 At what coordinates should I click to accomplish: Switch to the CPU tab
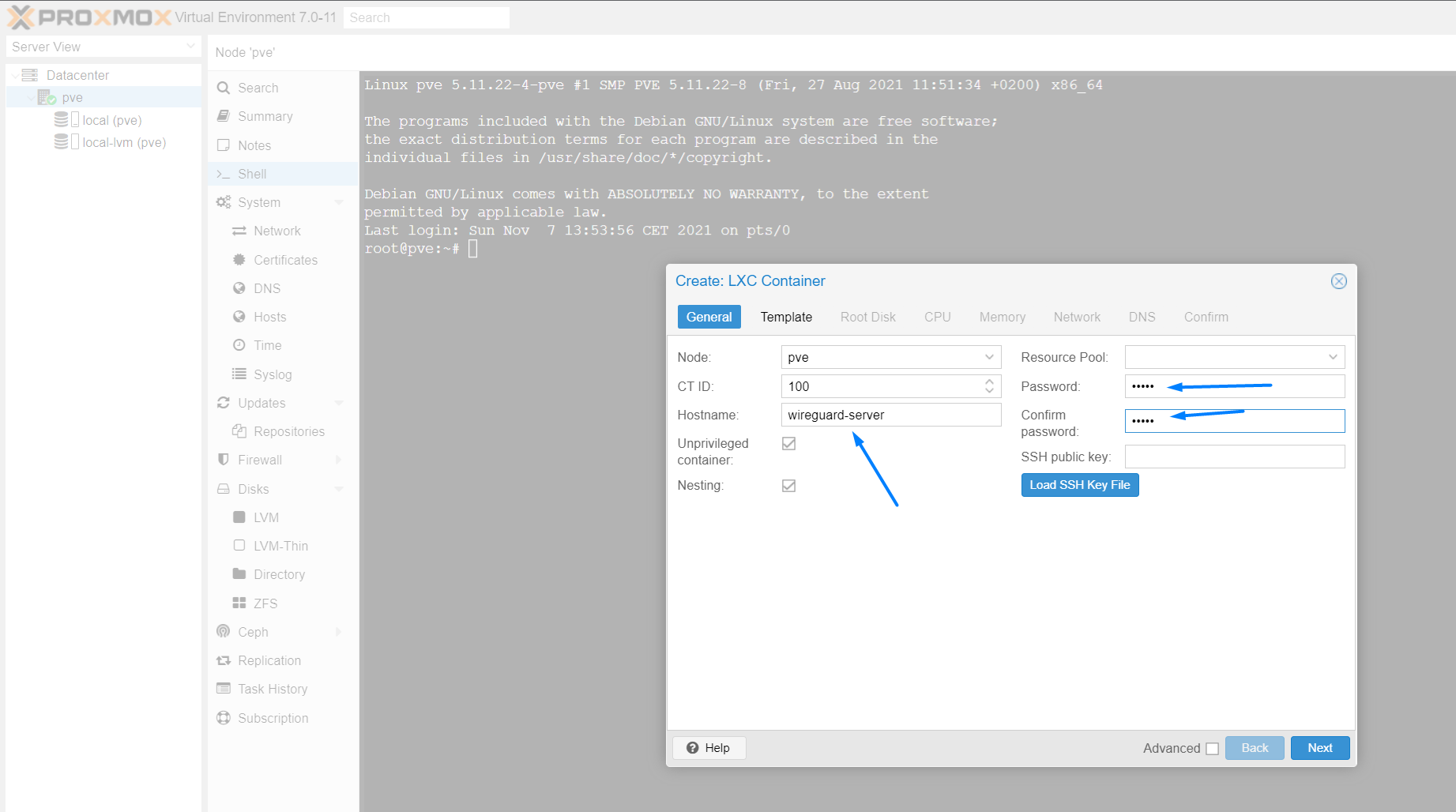tap(937, 317)
